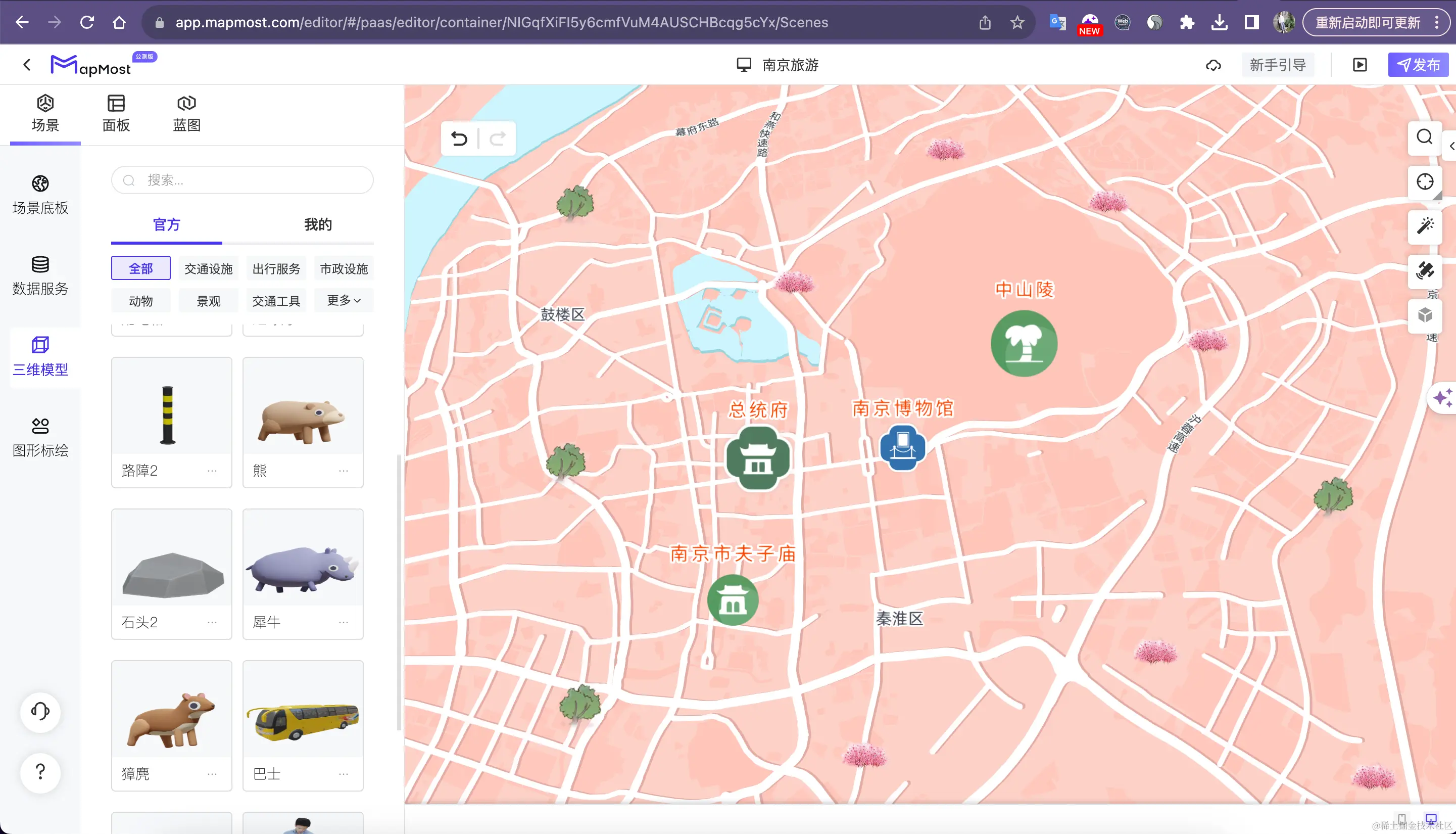The image size is (1456, 834).
Task: Open the 新手引导 guide
Action: (x=1278, y=65)
